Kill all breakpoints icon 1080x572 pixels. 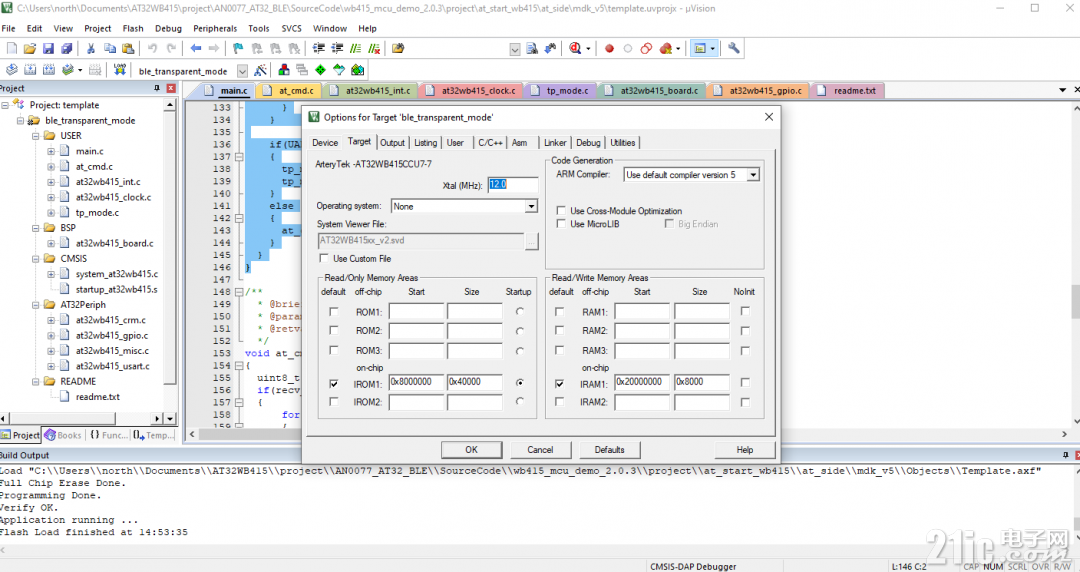pos(665,48)
